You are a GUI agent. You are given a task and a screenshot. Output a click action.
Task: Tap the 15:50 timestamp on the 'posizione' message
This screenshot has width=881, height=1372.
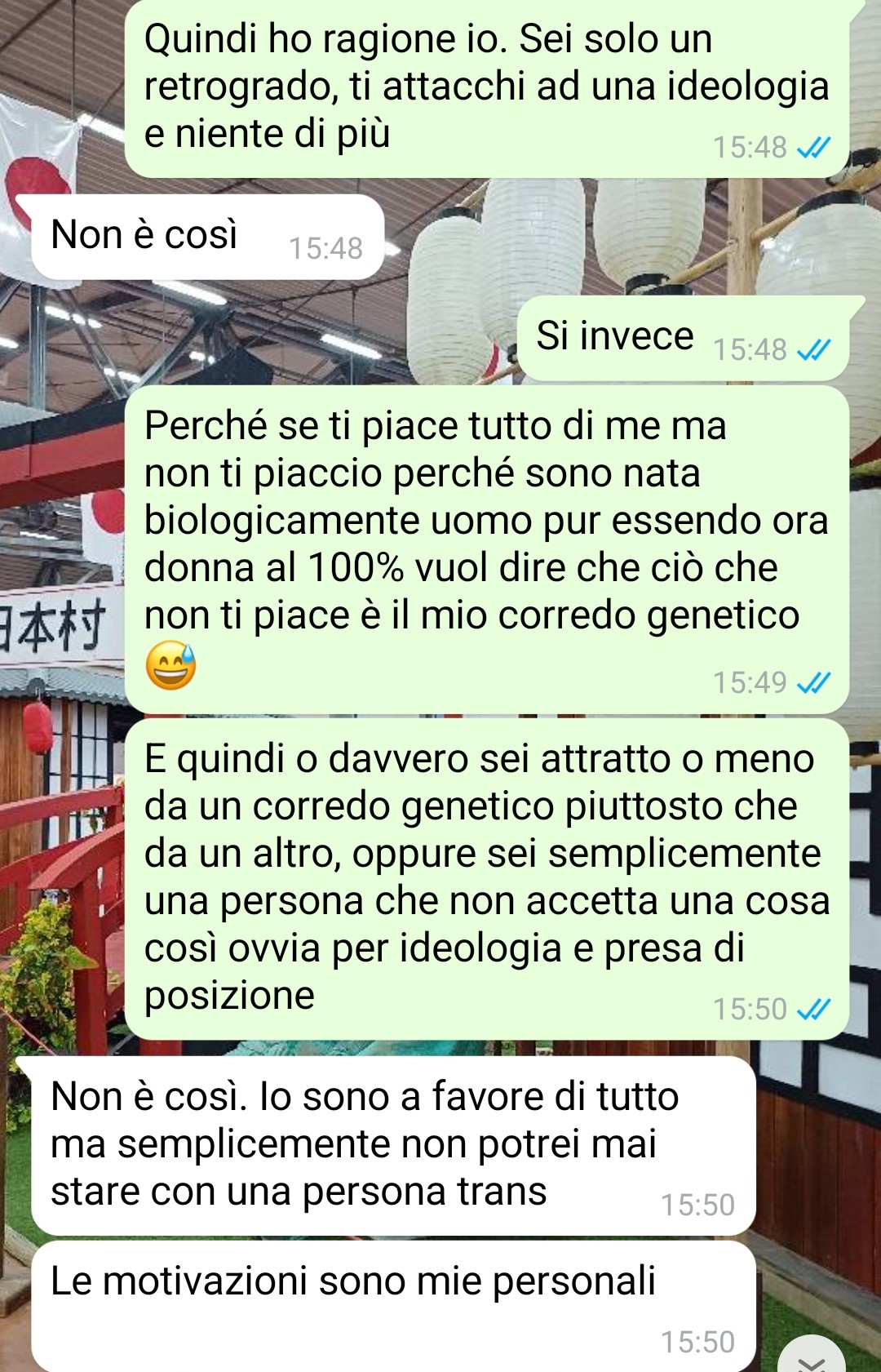click(750, 1010)
